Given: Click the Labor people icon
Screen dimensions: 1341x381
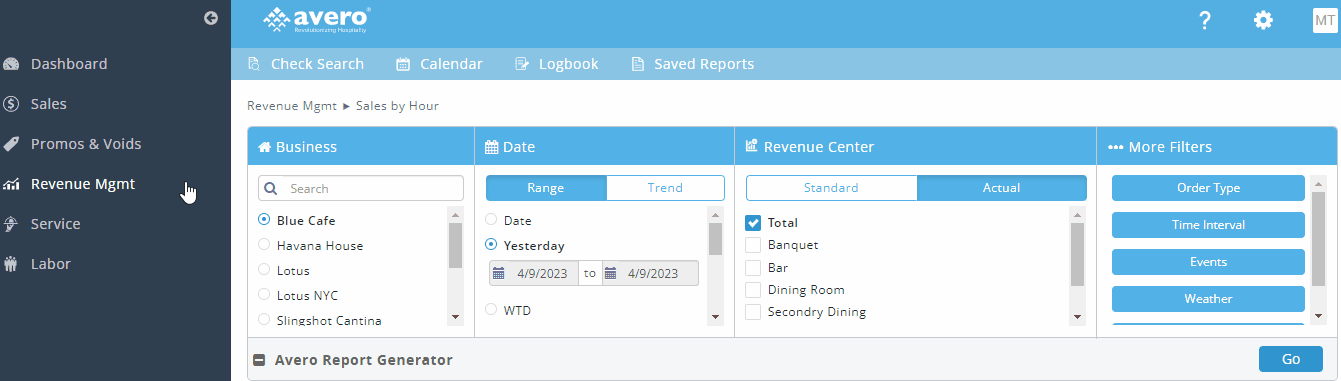Looking at the screenshot, I should (x=12, y=264).
